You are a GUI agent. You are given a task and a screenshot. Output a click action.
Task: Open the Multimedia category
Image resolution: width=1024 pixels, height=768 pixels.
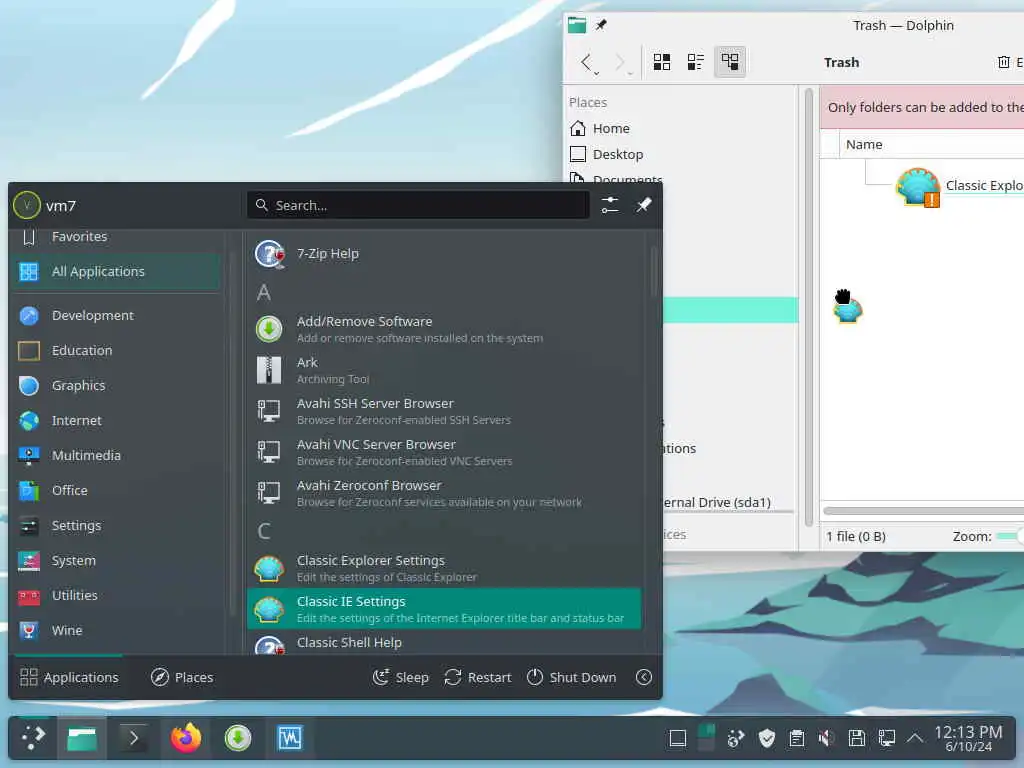click(x=116, y=455)
